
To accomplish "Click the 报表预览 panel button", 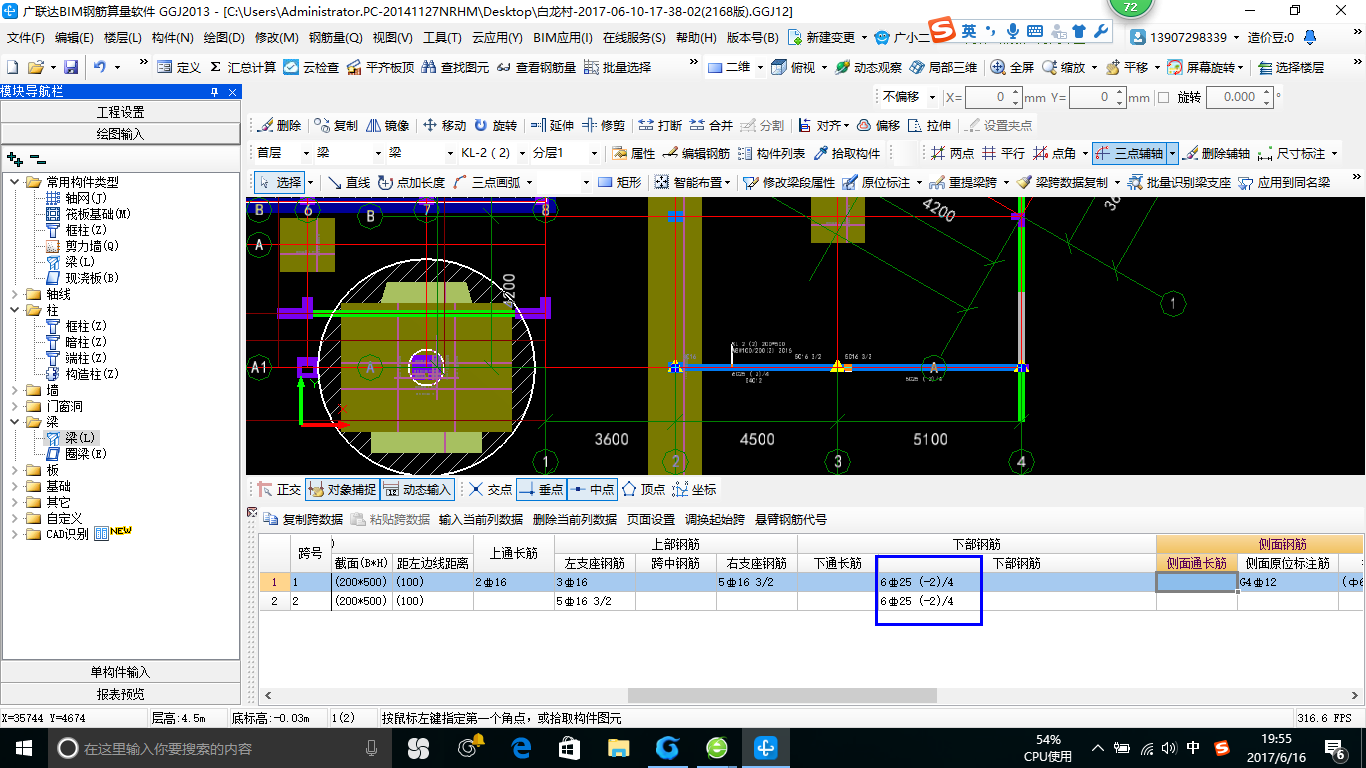I will 120,694.
